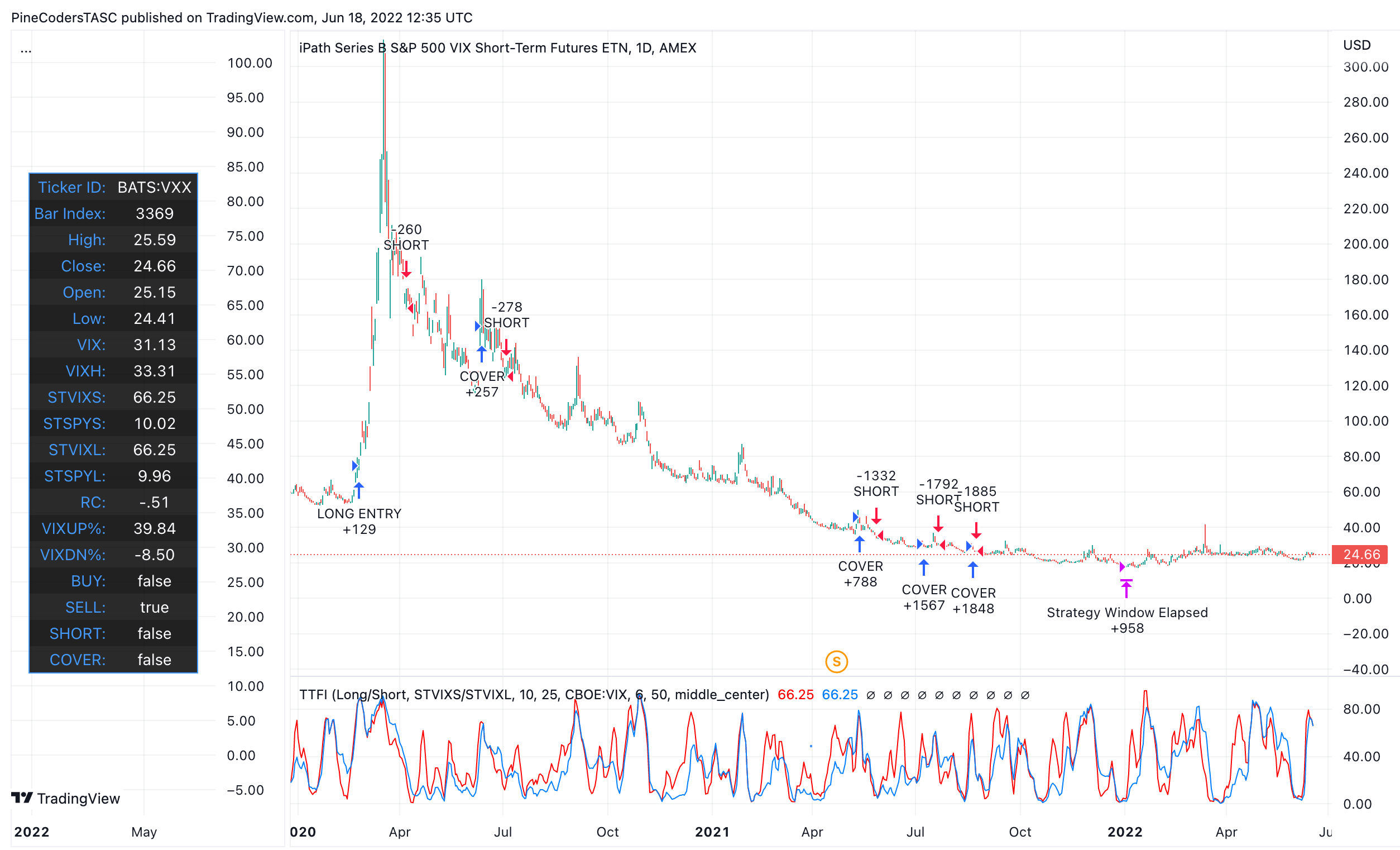The height and width of the screenshot is (850, 1400).
Task: Click the VIXH value 33.31
Action: [x=154, y=371]
